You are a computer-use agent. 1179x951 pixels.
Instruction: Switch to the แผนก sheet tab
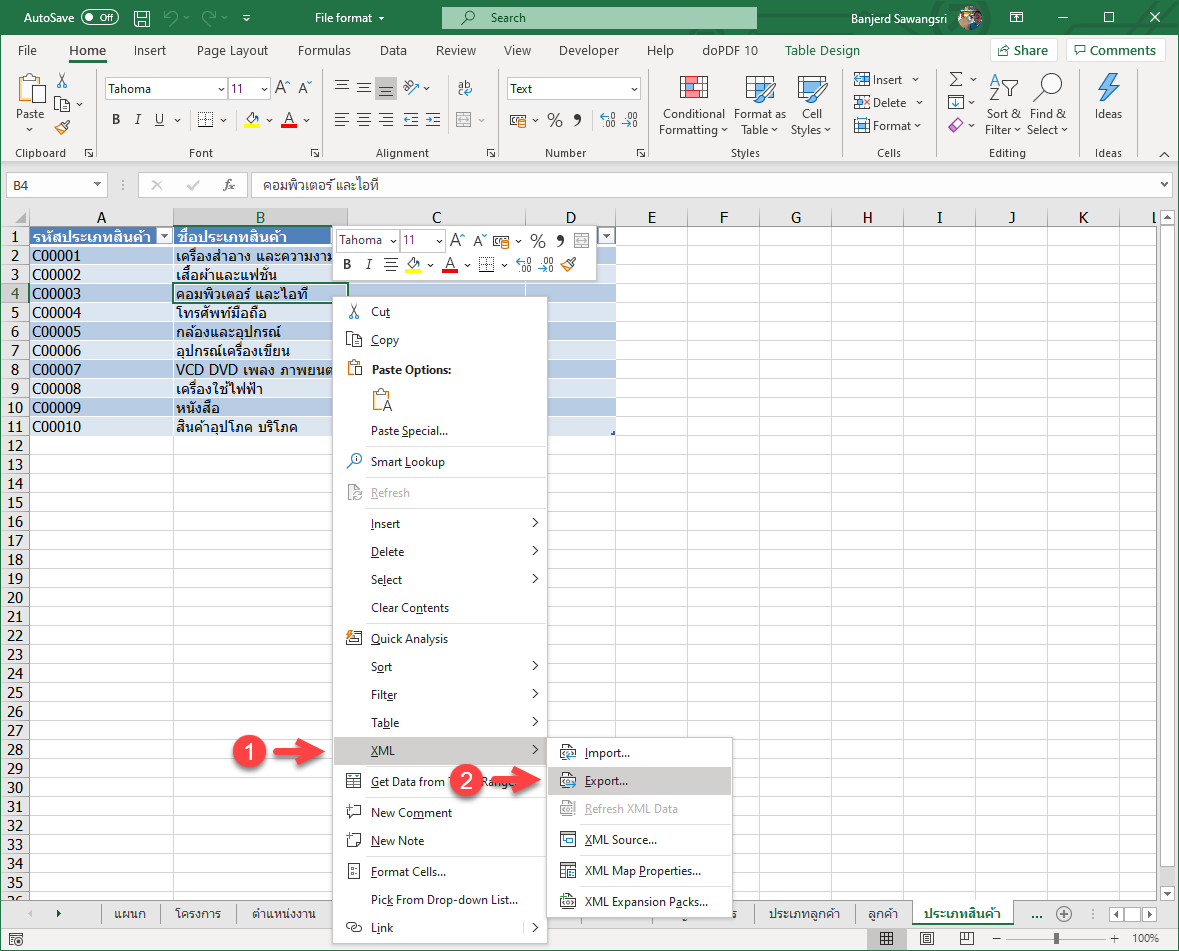(130, 914)
